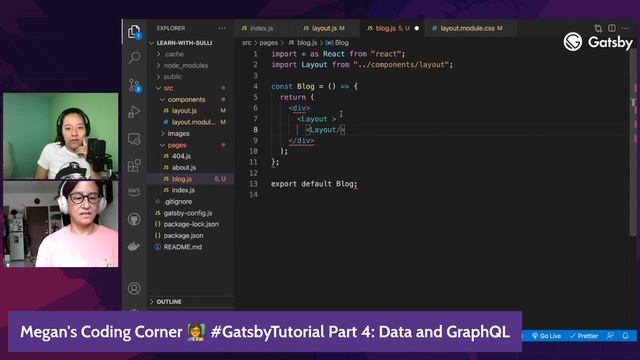Click the import Layout statement line

(362, 64)
